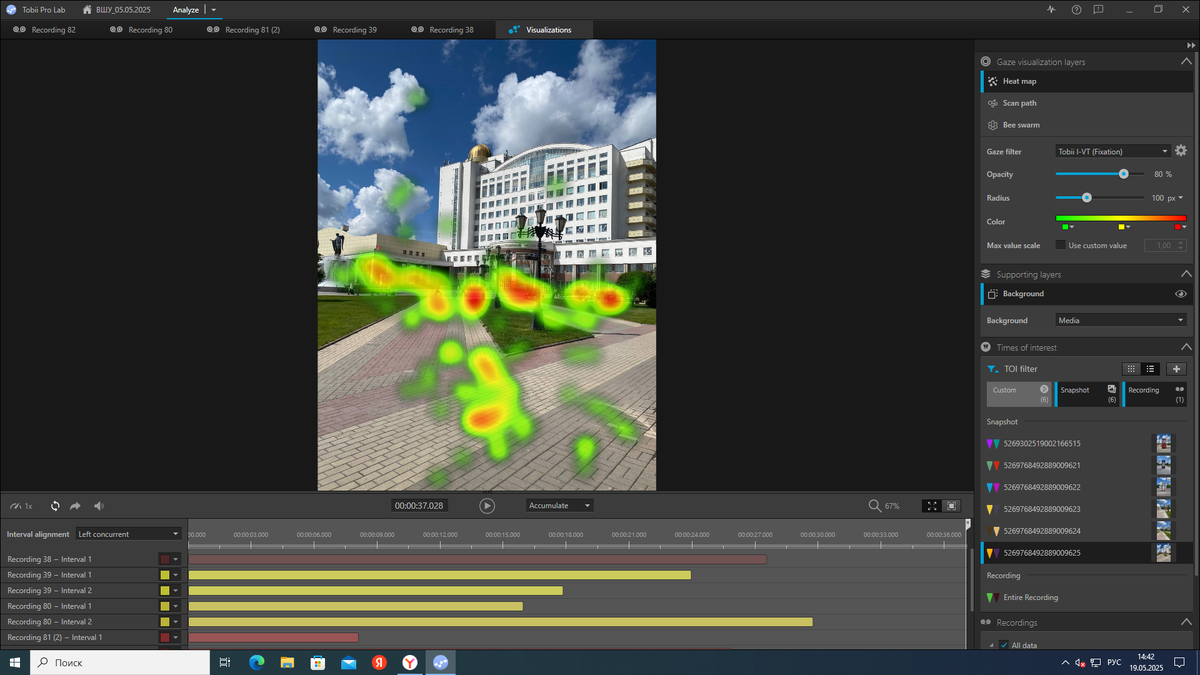Image resolution: width=1200 pixels, height=675 pixels.
Task: Click thumbnail of snapshot 5269768492889009625
Action: tap(1163, 553)
